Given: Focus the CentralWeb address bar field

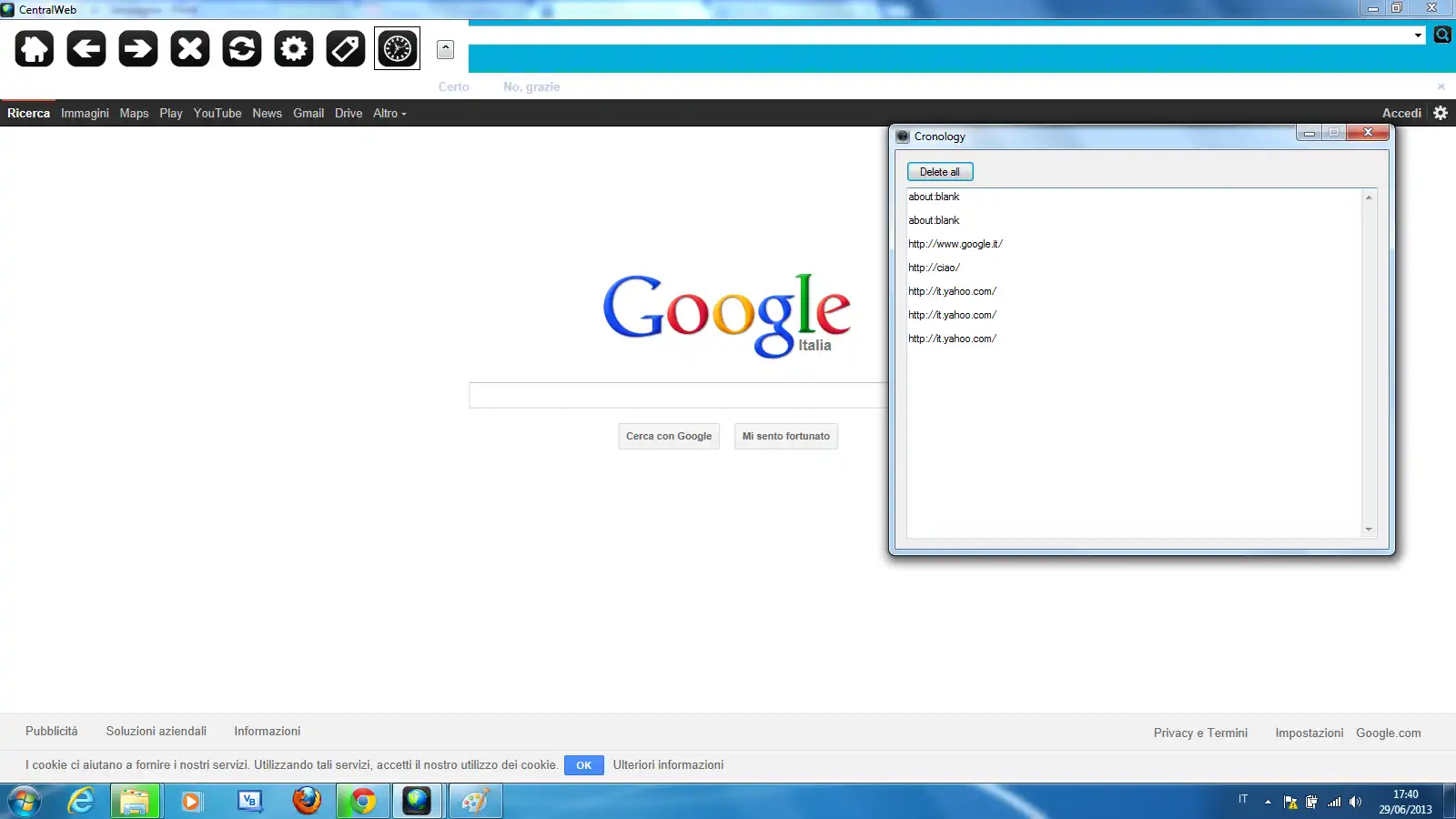Looking at the screenshot, I should tap(939, 35).
